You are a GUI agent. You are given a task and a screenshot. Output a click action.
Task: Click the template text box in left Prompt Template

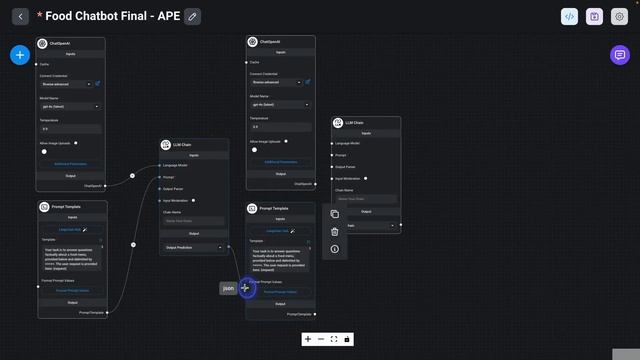[73, 259]
